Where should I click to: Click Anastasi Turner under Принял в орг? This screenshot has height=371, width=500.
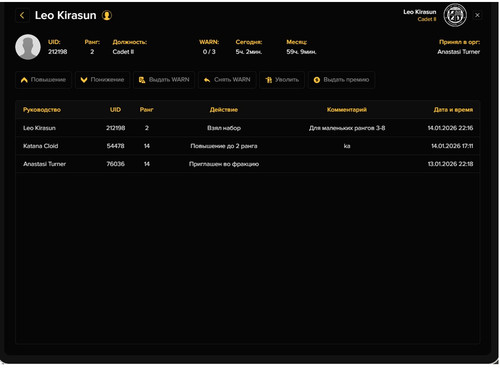pyautogui.click(x=458, y=52)
